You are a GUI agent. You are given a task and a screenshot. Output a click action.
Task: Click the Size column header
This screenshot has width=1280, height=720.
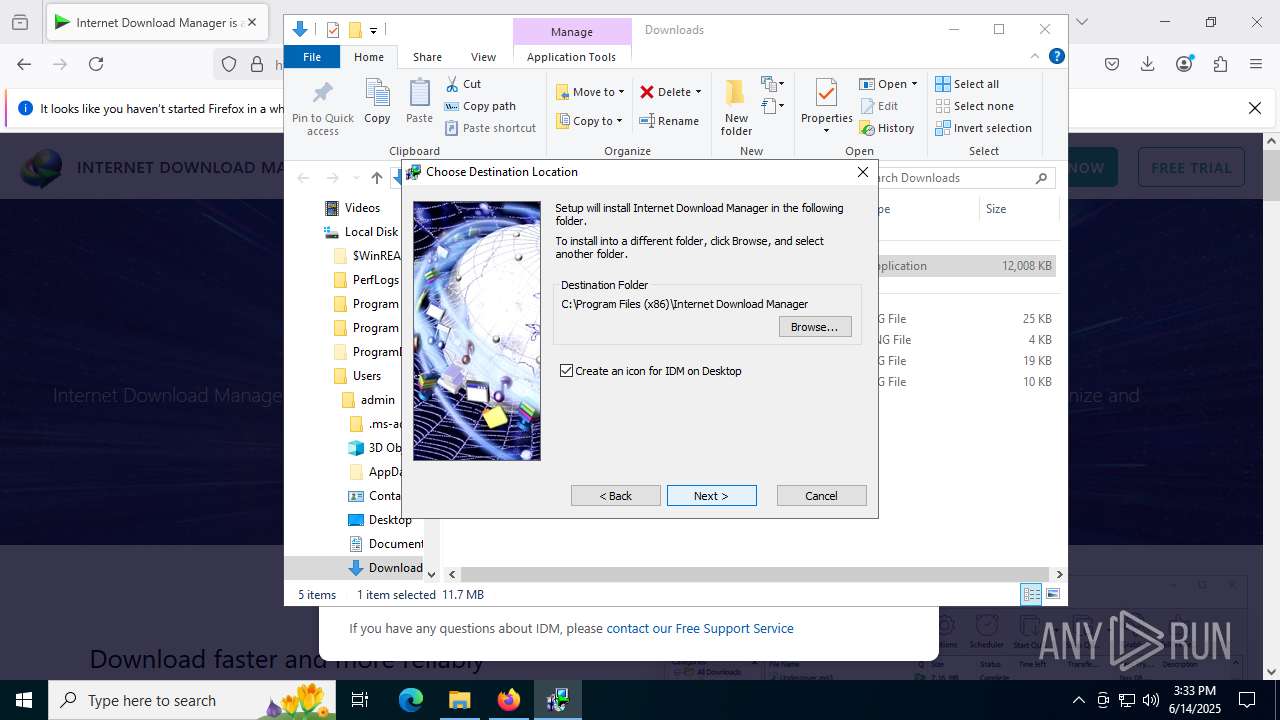1019,209
